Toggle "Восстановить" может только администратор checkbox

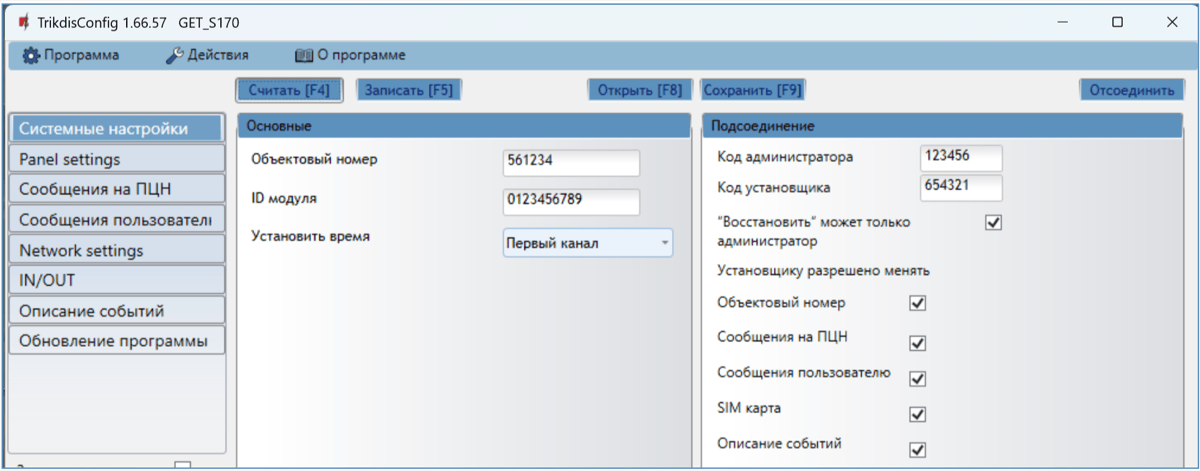tap(993, 222)
